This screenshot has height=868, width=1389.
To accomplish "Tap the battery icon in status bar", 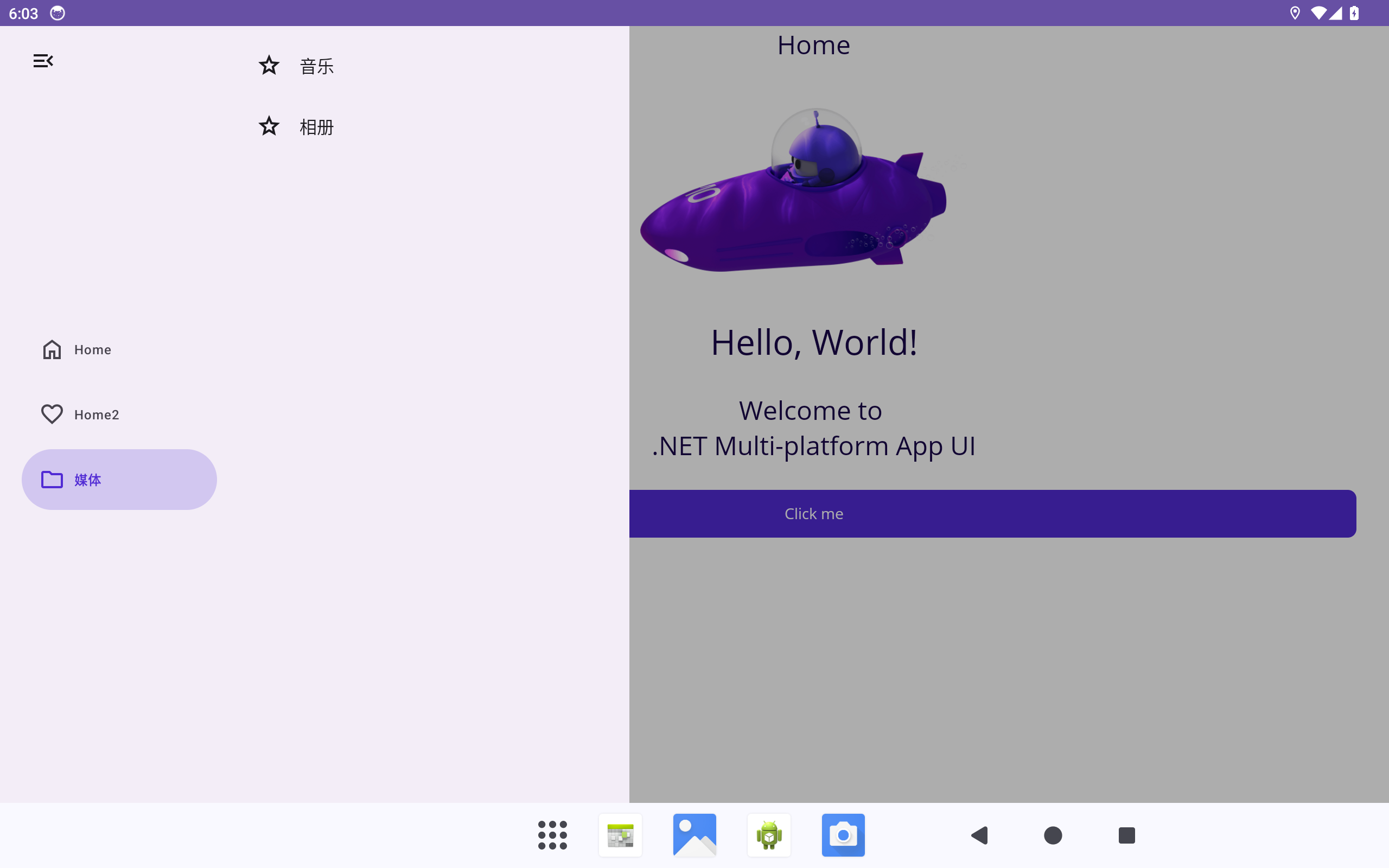I will click(1354, 13).
